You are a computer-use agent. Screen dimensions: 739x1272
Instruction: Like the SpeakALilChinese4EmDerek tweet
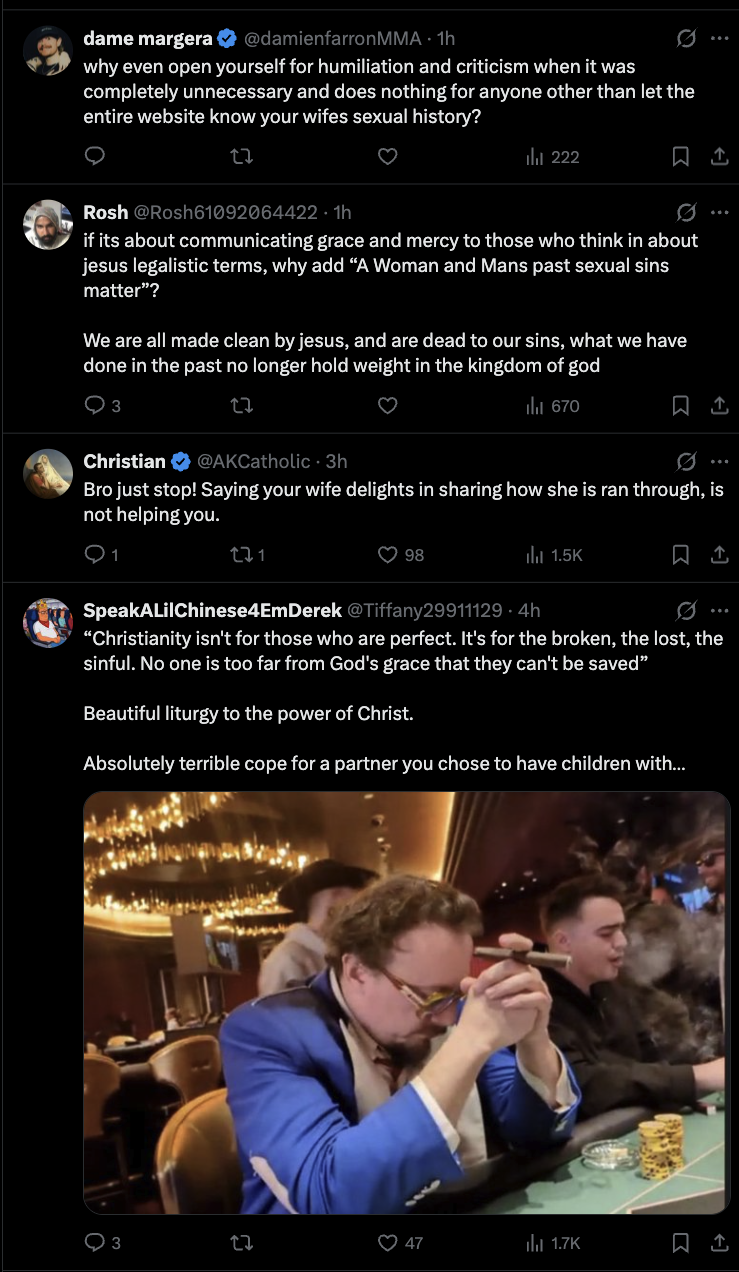pos(388,1243)
